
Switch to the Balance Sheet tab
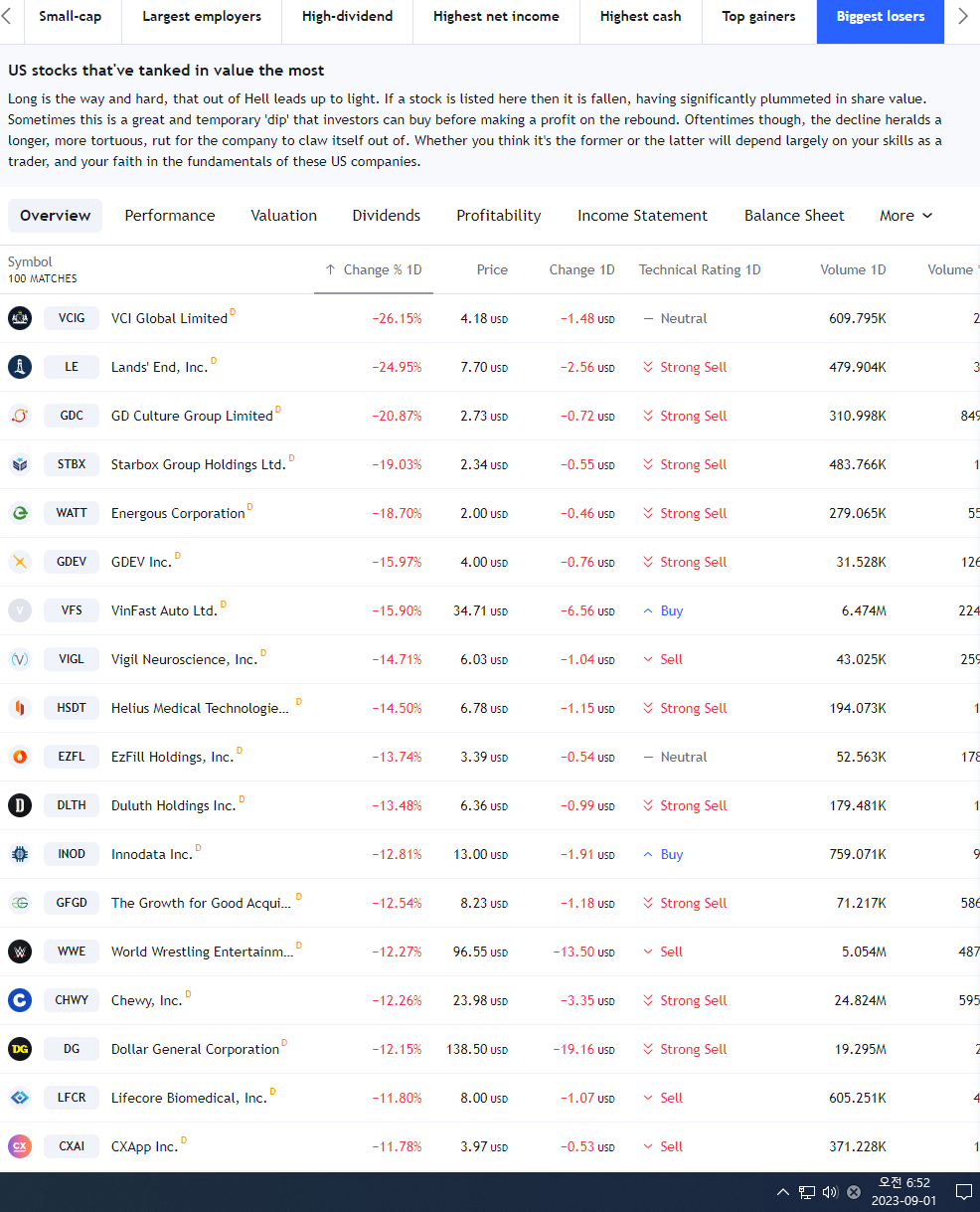point(794,216)
